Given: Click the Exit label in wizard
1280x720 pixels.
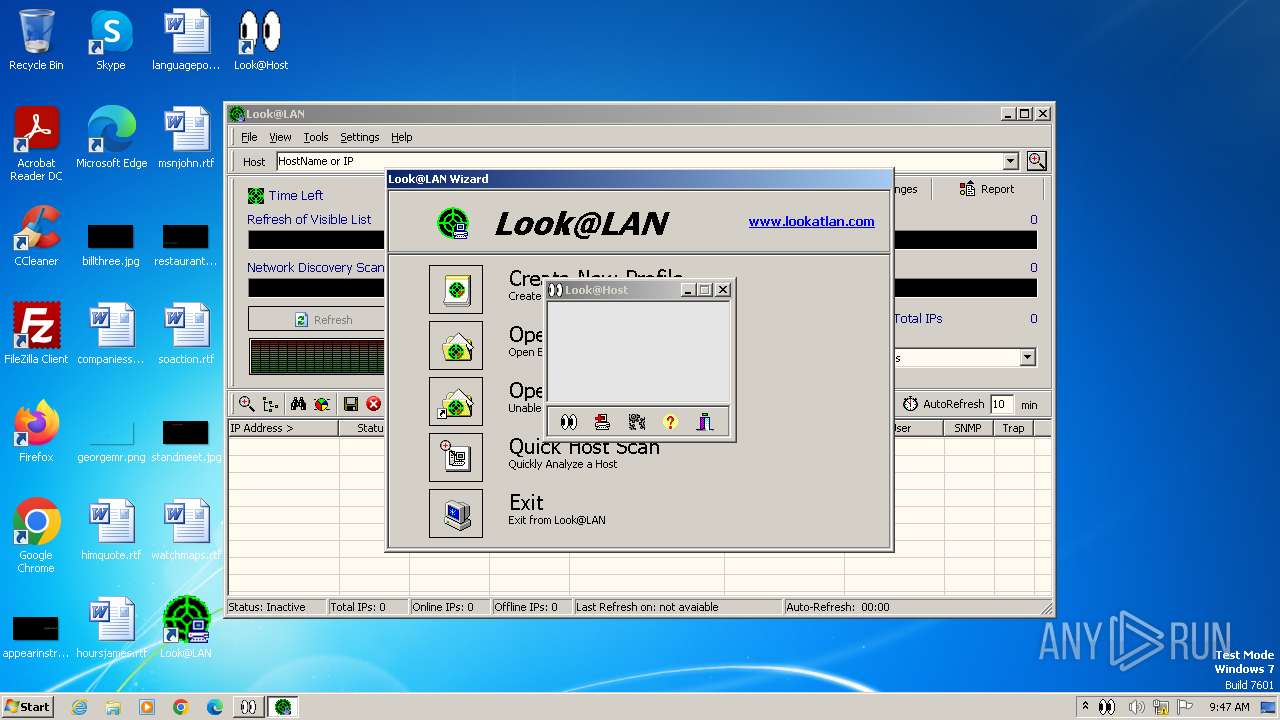Looking at the screenshot, I should click(x=526, y=503).
